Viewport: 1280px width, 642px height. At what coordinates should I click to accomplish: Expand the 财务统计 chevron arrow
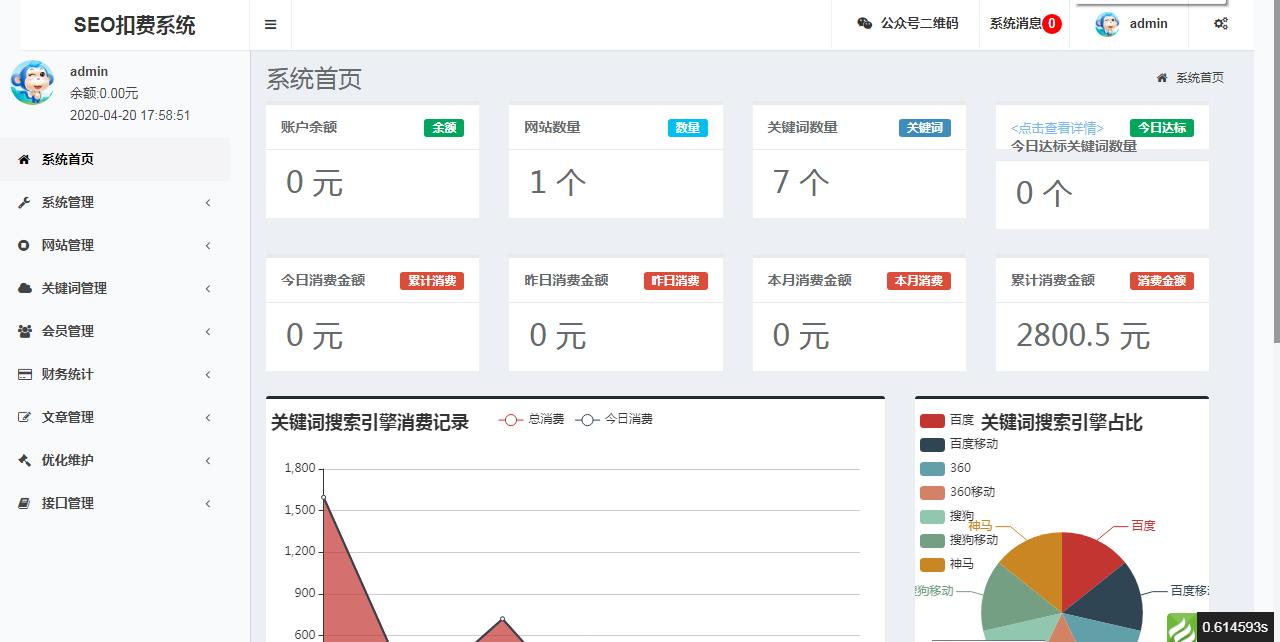pos(208,375)
